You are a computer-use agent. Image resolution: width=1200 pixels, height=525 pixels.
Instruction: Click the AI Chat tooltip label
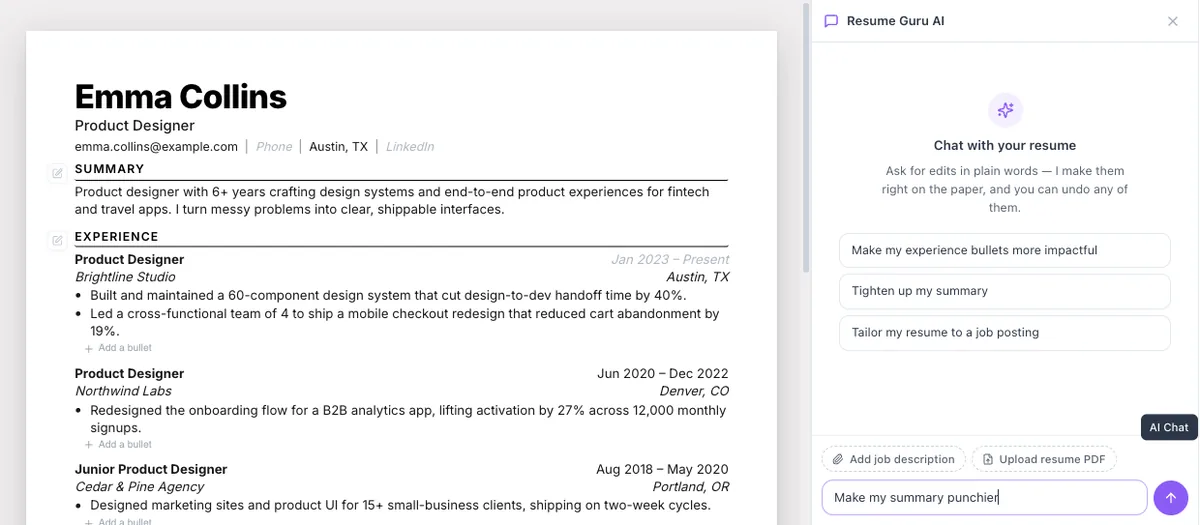click(1169, 427)
